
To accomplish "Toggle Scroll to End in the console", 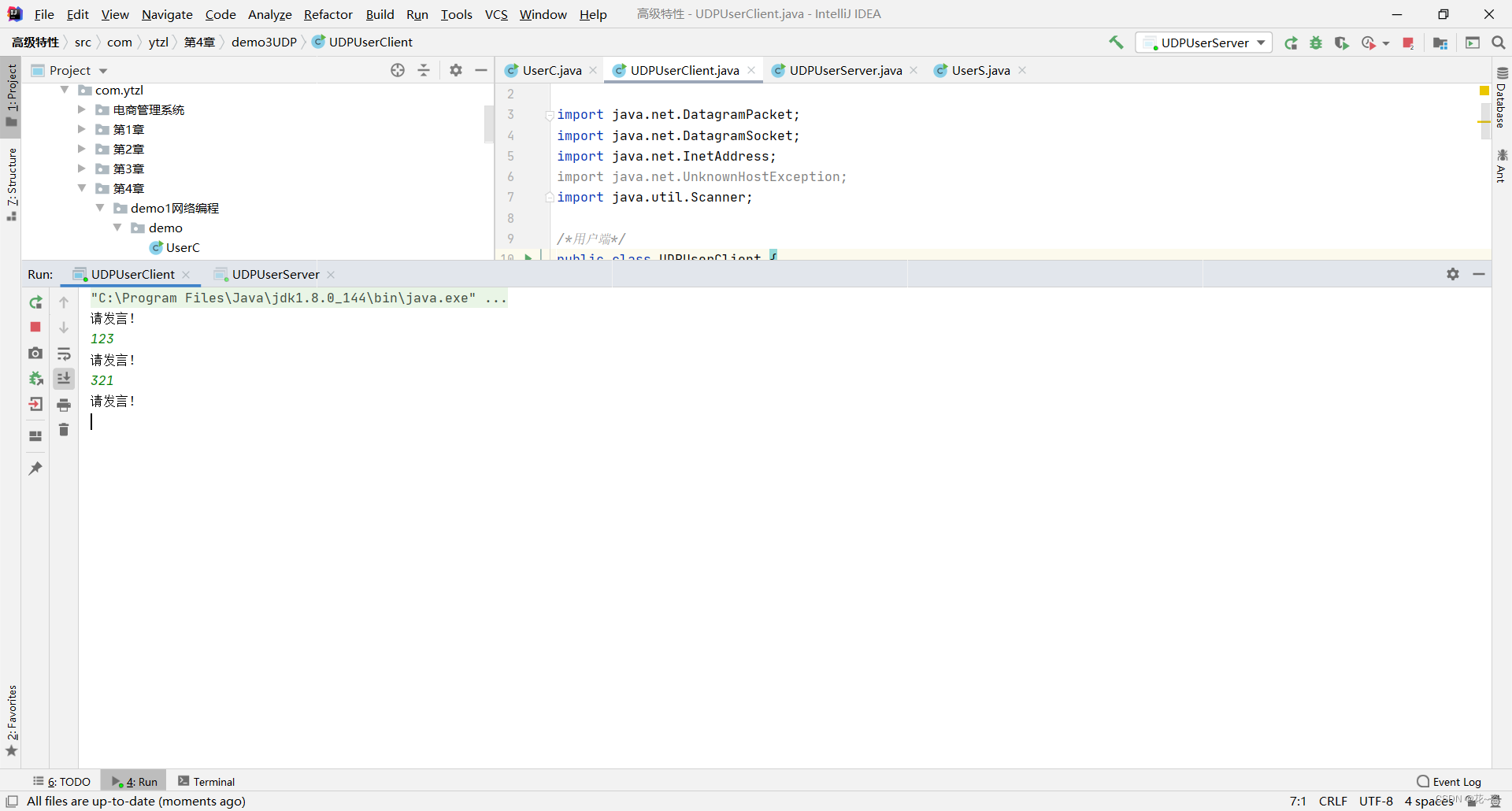I will tap(64, 379).
